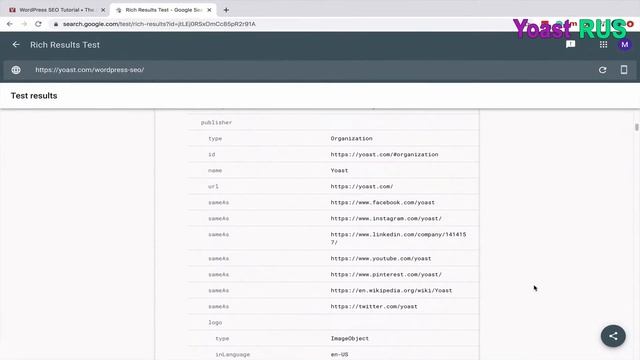Select the 'Organization' type value
This screenshot has height=360, width=640.
pos(351,138)
